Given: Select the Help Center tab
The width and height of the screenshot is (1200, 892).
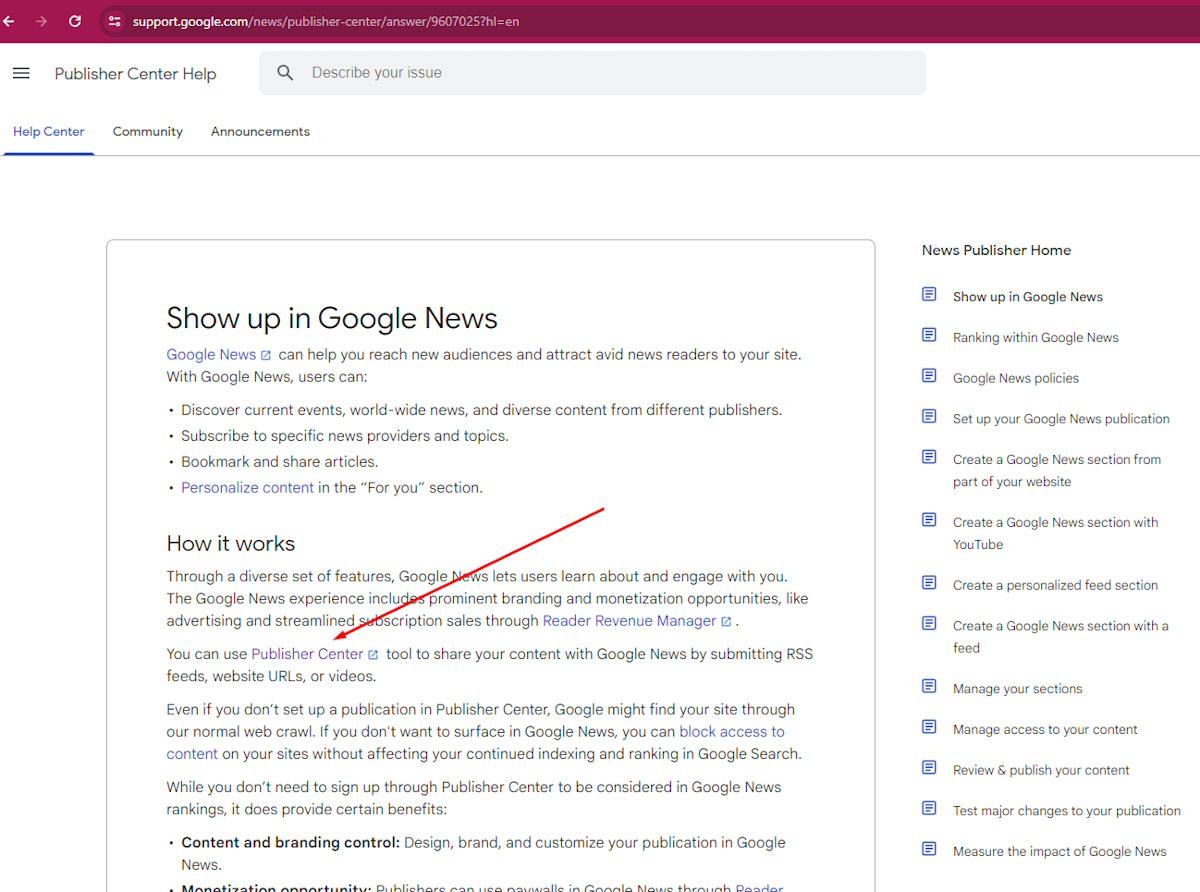Looking at the screenshot, I should [x=49, y=132].
